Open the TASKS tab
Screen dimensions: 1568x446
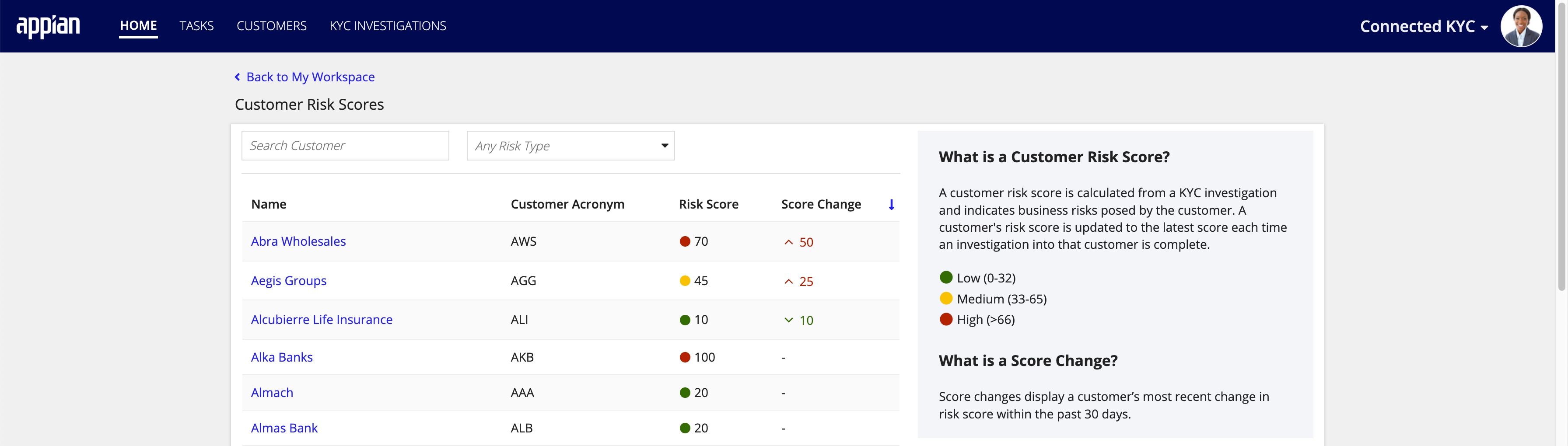[x=196, y=25]
